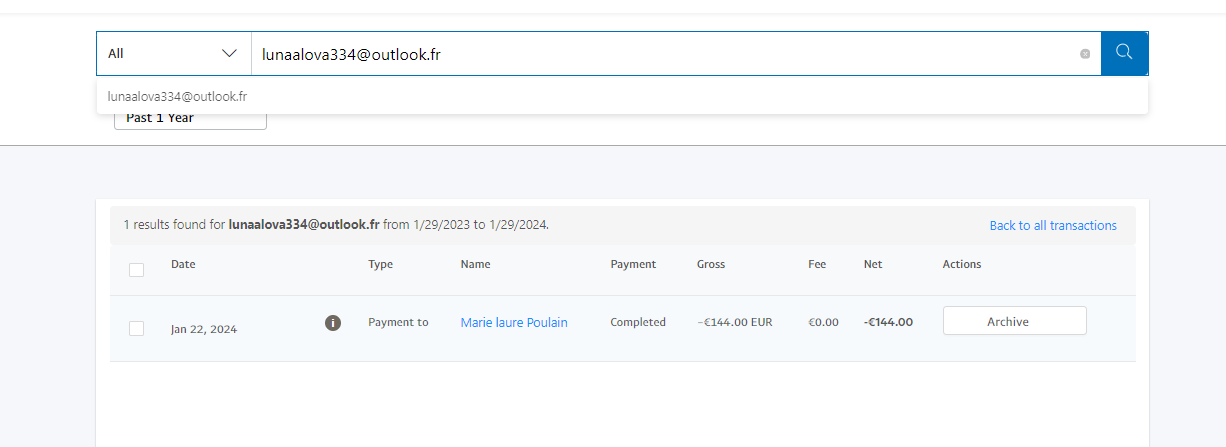1226x447 pixels.
Task: Click Back to all transactions
Action: [x=1052, y=226]
